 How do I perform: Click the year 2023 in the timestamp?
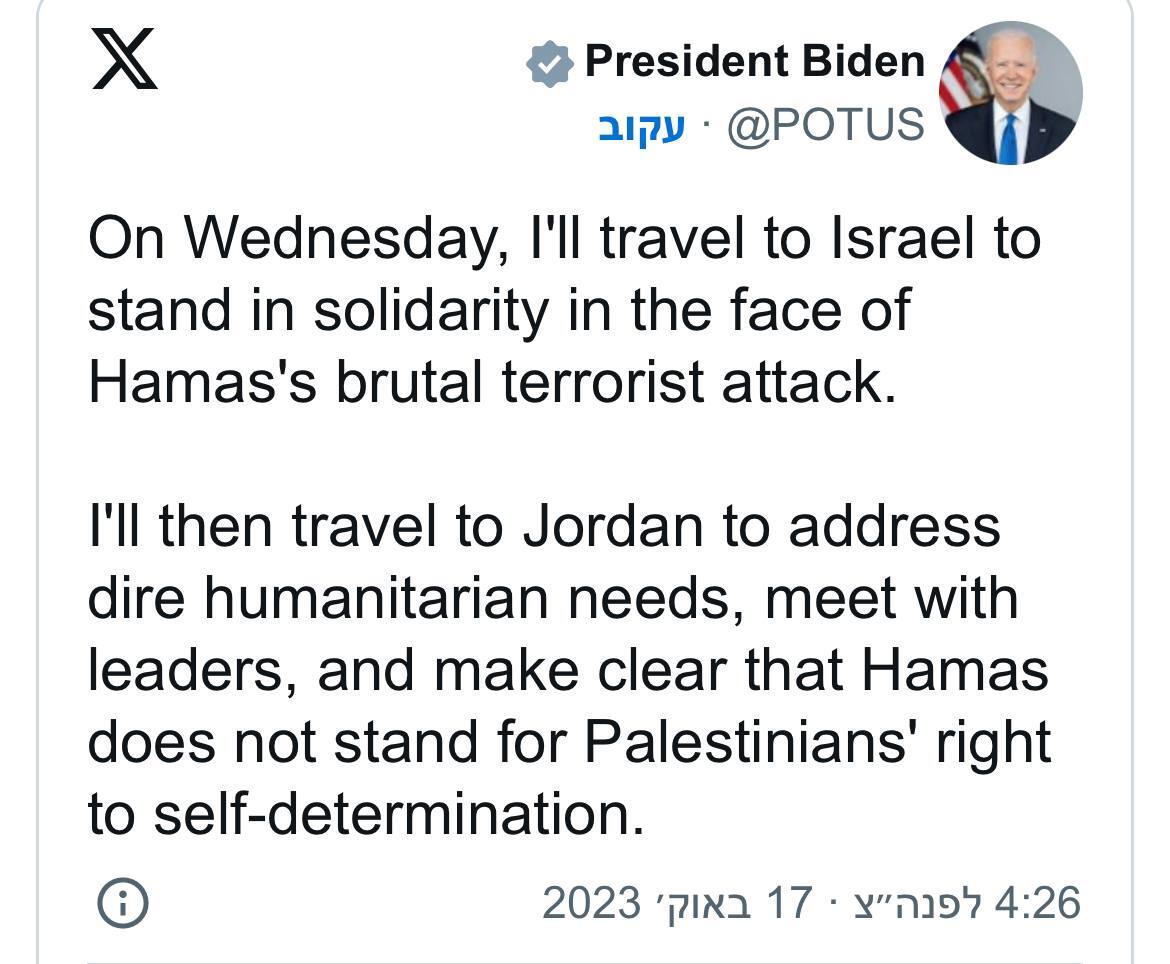click(x=591, y=902)
